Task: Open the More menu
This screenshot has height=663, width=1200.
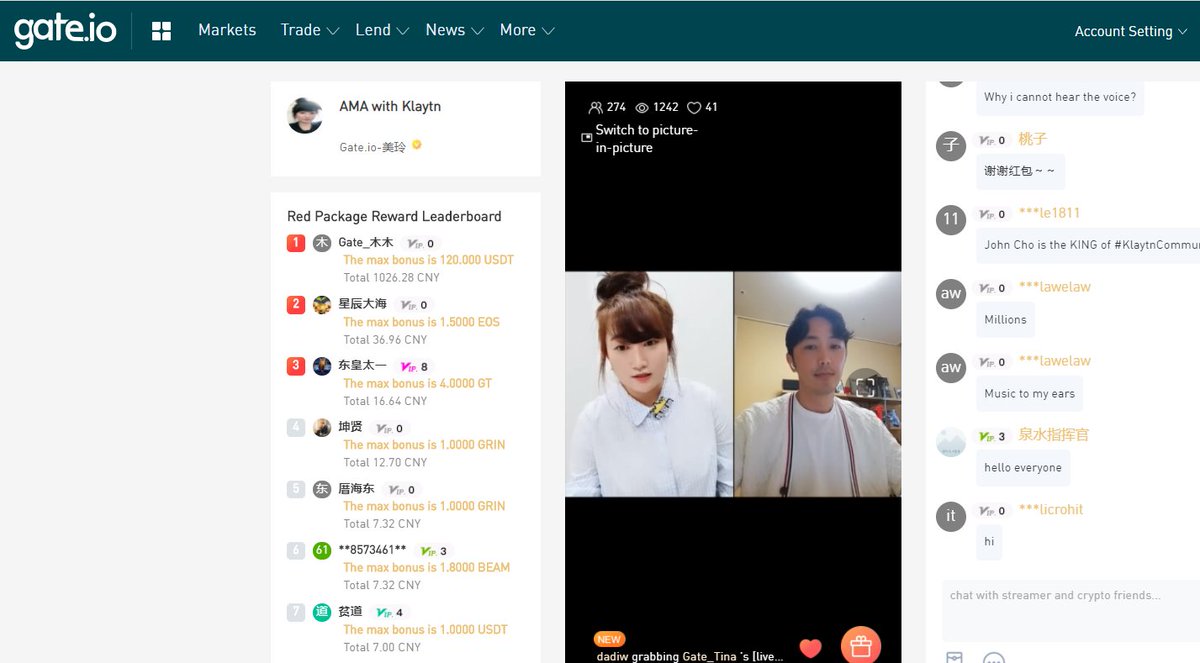Action: click(x=518, y=30)
